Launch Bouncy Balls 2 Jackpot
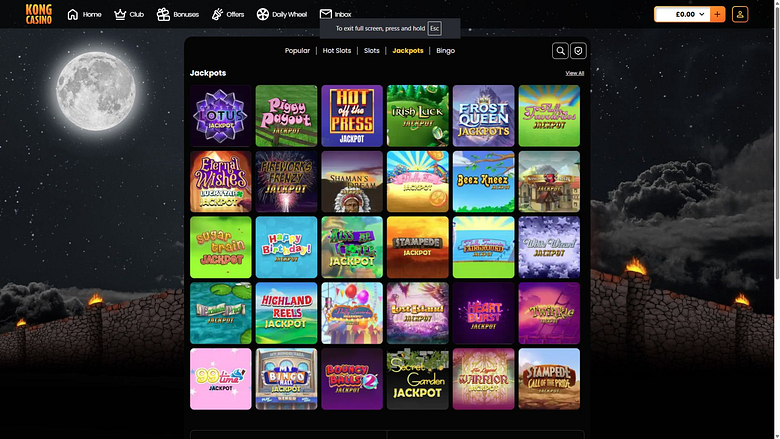Screen dimensions: 780x439 click(352, 379)
